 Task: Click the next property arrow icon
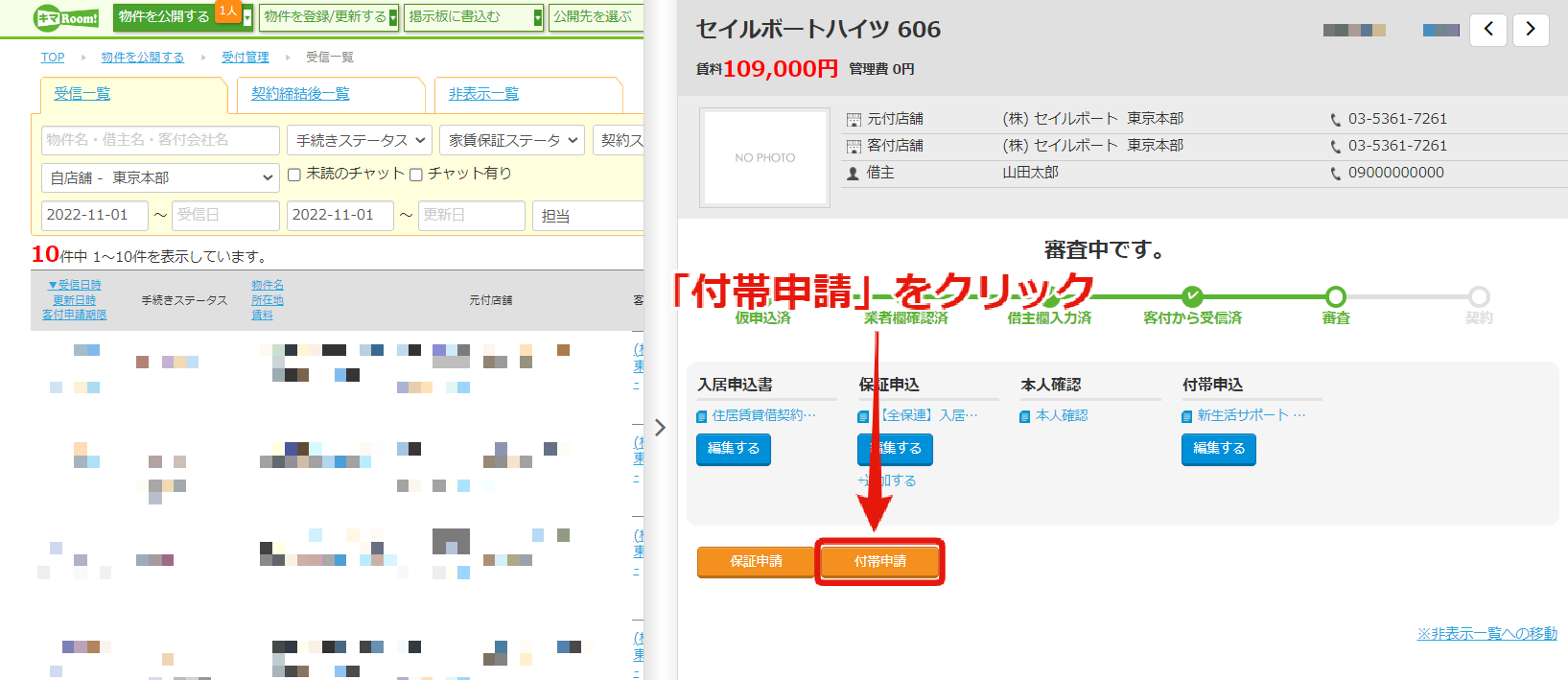coord(1531,30)
